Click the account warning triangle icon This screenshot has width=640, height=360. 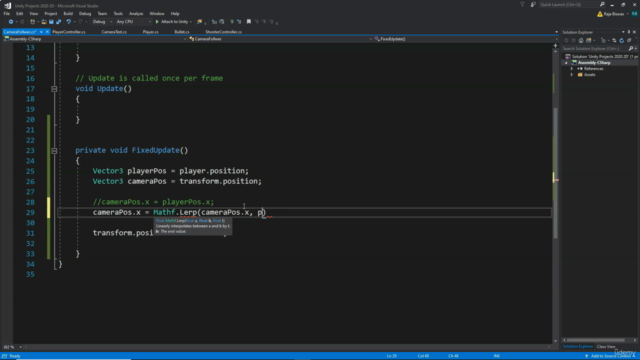(x=600, y=14)
